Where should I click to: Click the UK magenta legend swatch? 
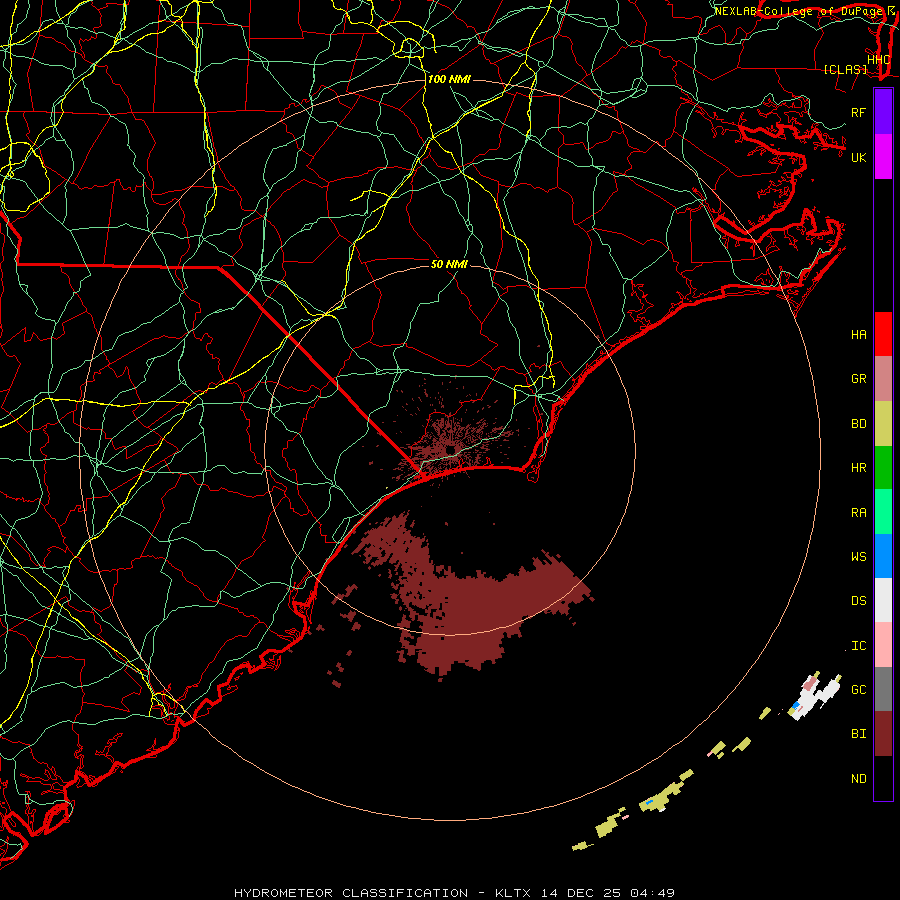883,157
